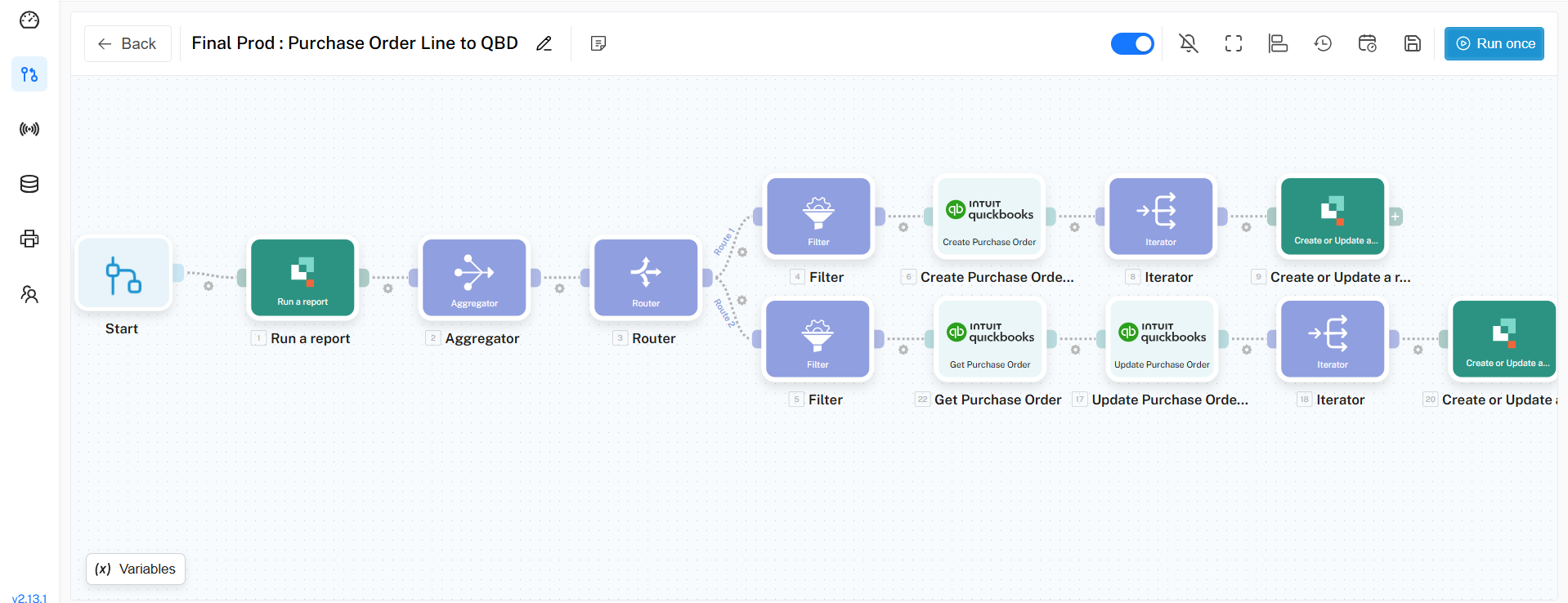Click the muted notifications bell icon
Screen dimensions: 1568x603
point(1189,43)
